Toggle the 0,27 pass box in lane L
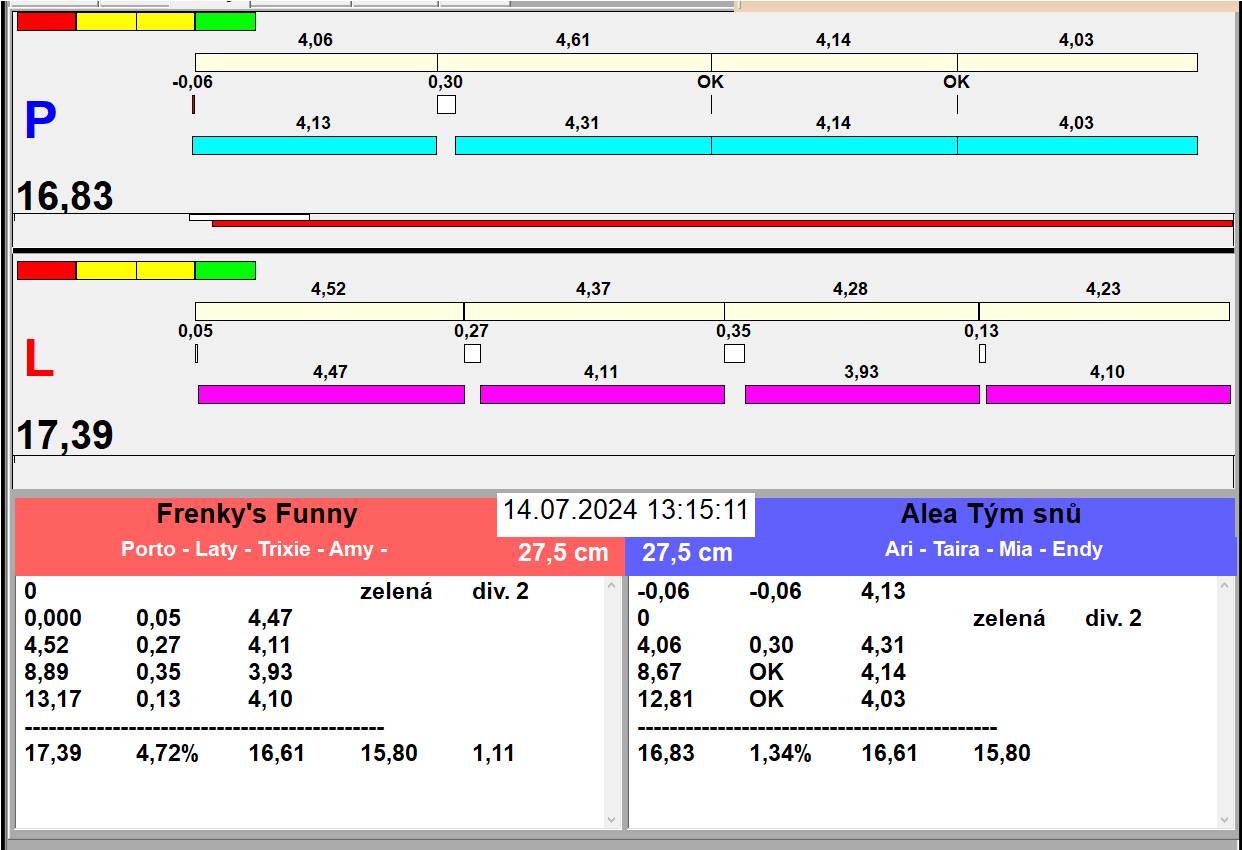Image resolution: width=1242 pixels, height=850 pixels. 472,353
